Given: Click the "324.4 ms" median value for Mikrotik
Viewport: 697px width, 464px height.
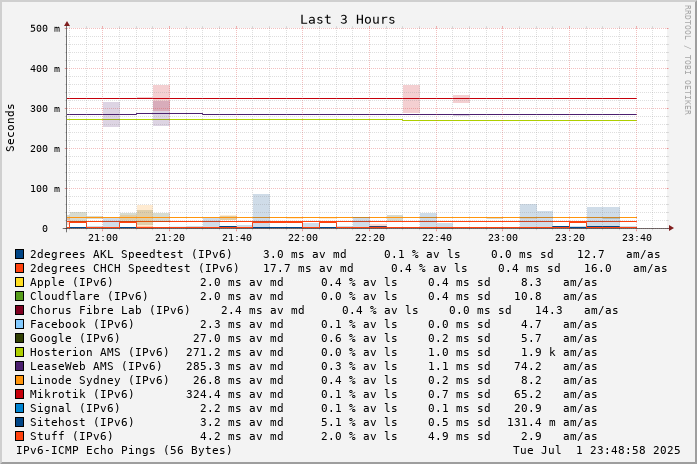Looking at the screenshot, I should click(214, 394).
